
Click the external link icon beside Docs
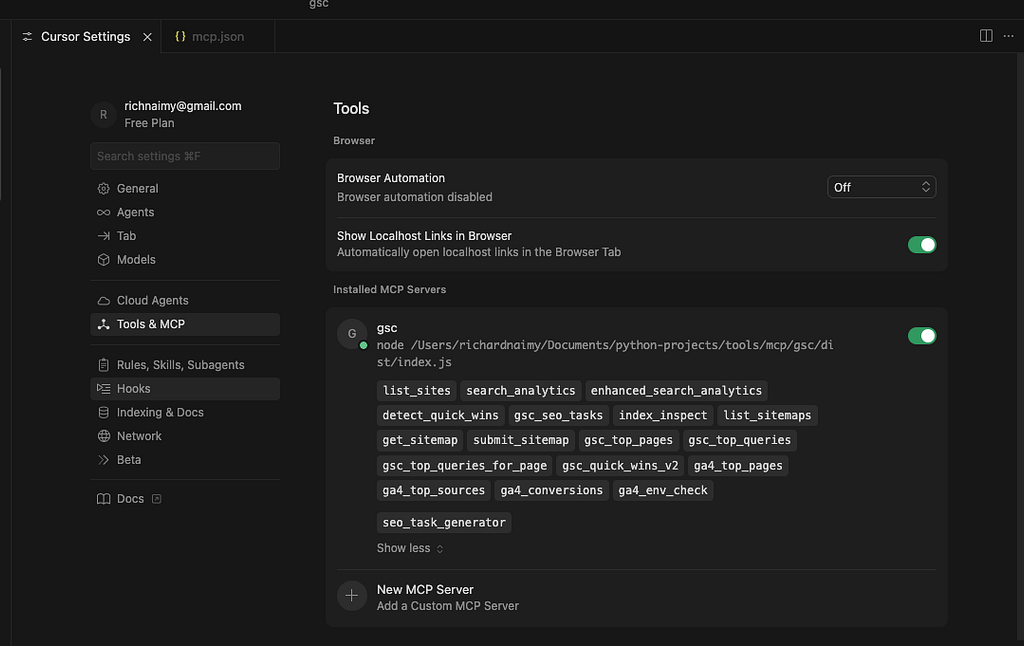tap(157, 499)
